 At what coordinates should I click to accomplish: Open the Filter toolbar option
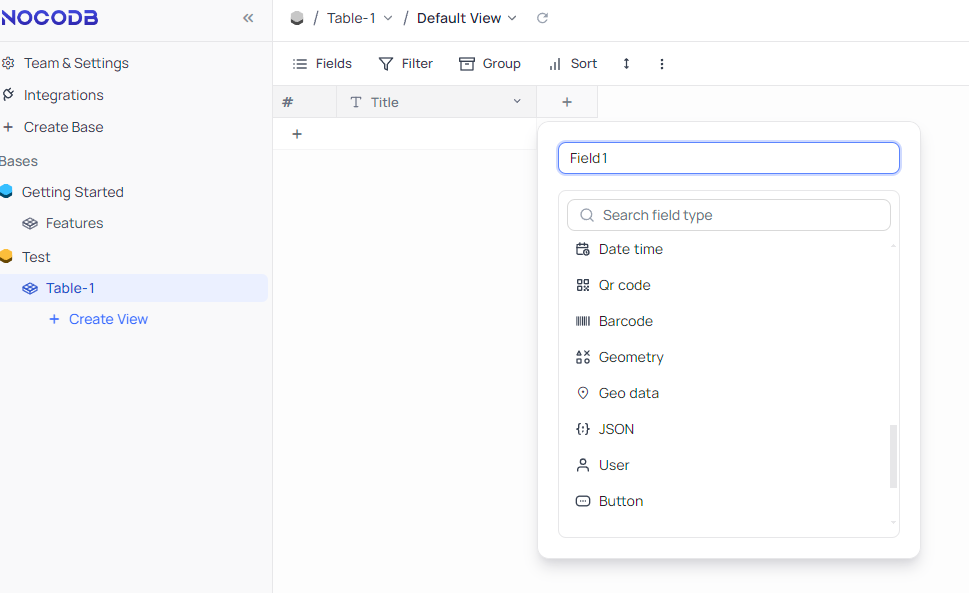(x=405, y=63)
